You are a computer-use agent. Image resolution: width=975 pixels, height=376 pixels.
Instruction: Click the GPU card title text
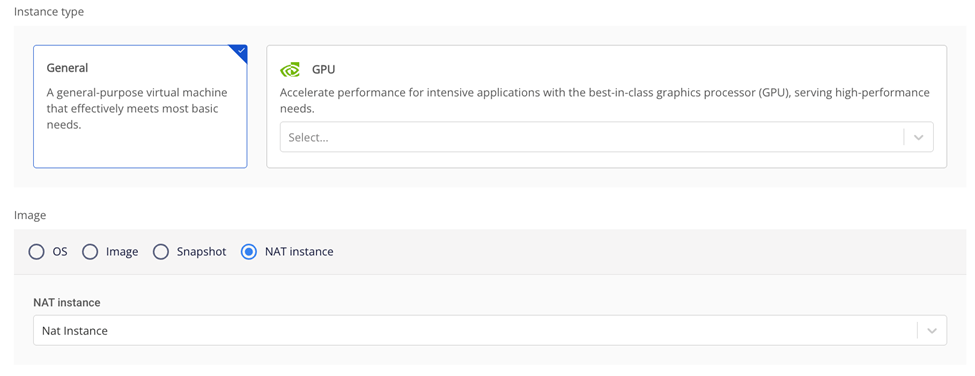(323, 70)
